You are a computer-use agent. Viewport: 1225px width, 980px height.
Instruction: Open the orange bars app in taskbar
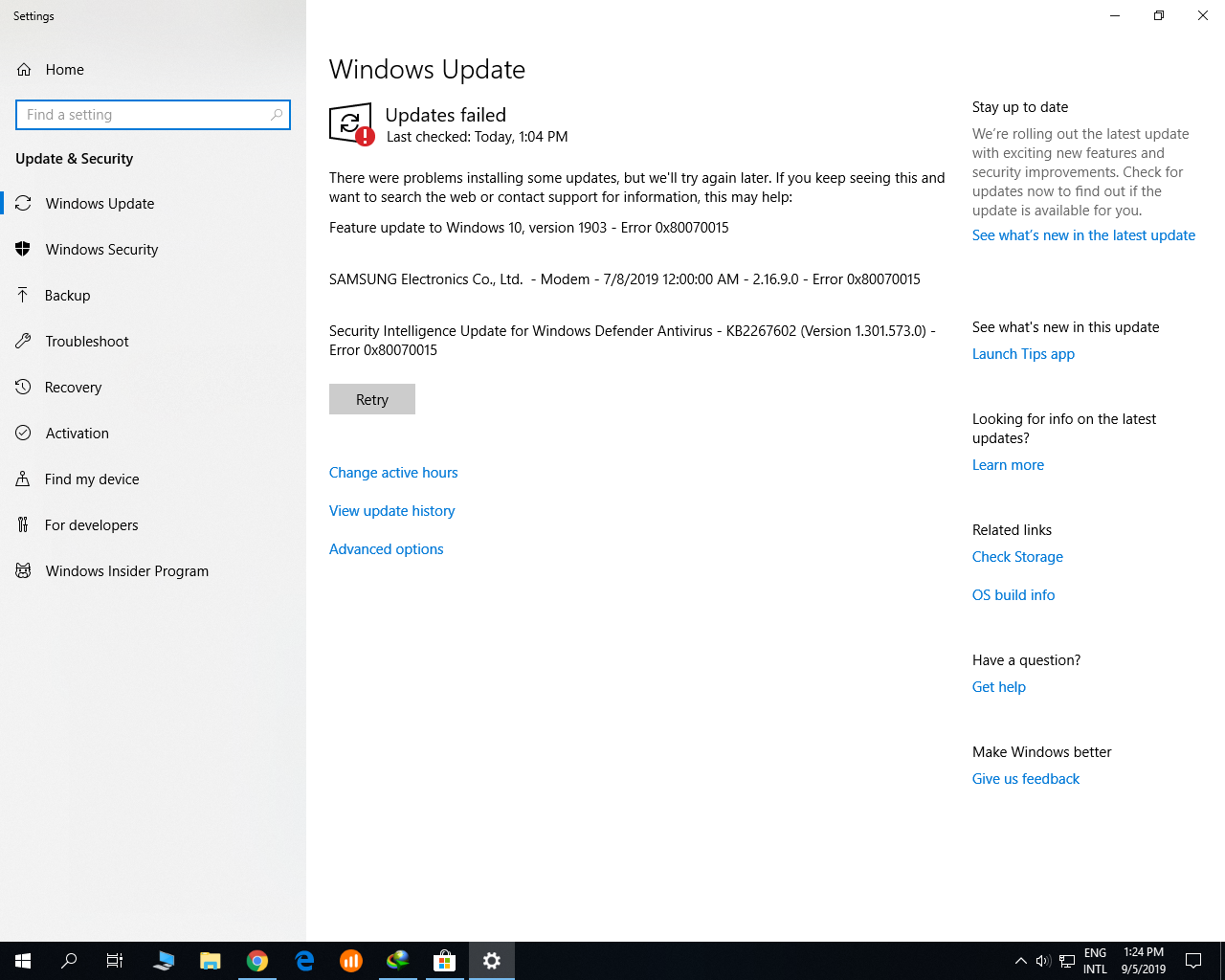(x=351, y=961)
